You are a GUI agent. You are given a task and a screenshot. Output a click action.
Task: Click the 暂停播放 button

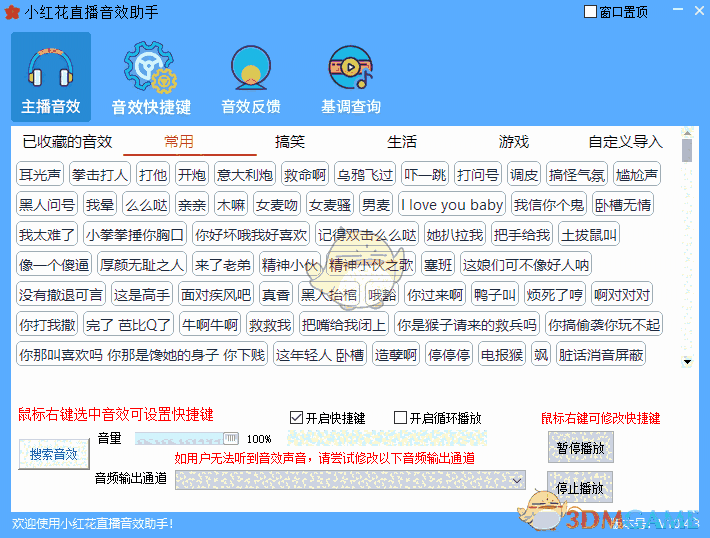tap(580, 448)
